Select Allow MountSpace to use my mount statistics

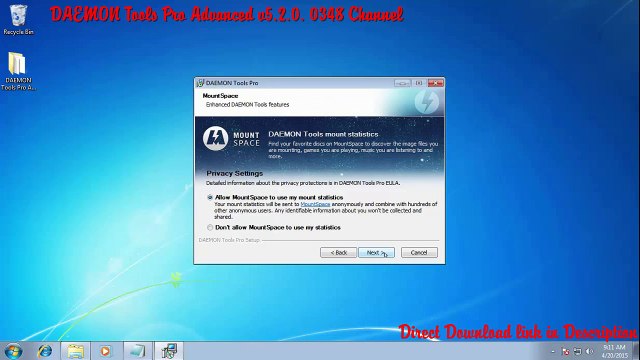coord(210,197)
